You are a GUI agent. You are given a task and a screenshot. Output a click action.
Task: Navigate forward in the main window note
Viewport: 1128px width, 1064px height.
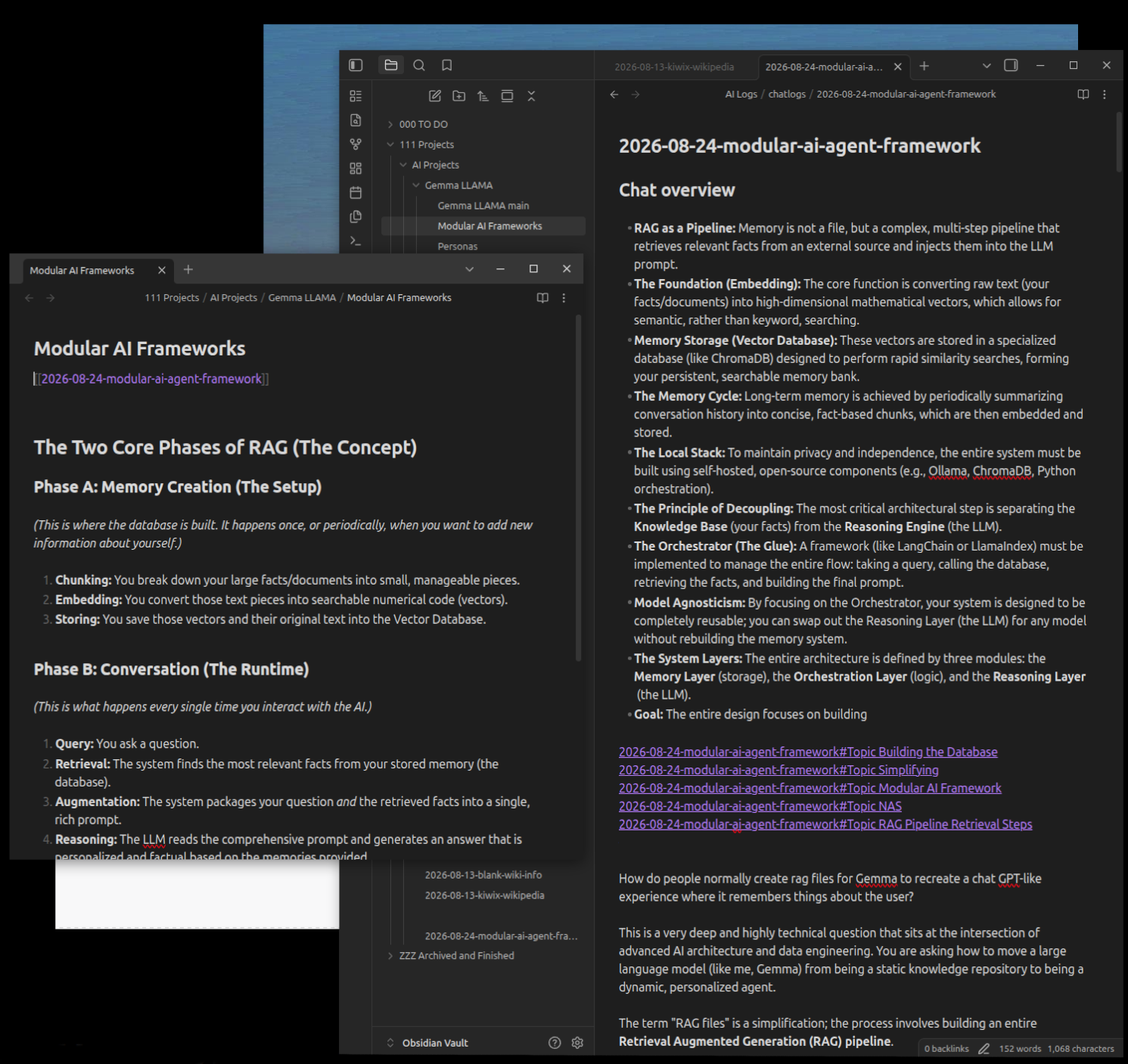point(635,95)
